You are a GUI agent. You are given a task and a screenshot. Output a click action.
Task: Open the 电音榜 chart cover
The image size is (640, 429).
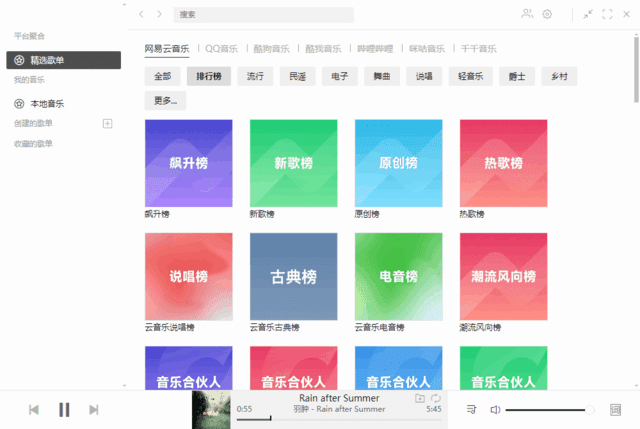tap(398, 276)
